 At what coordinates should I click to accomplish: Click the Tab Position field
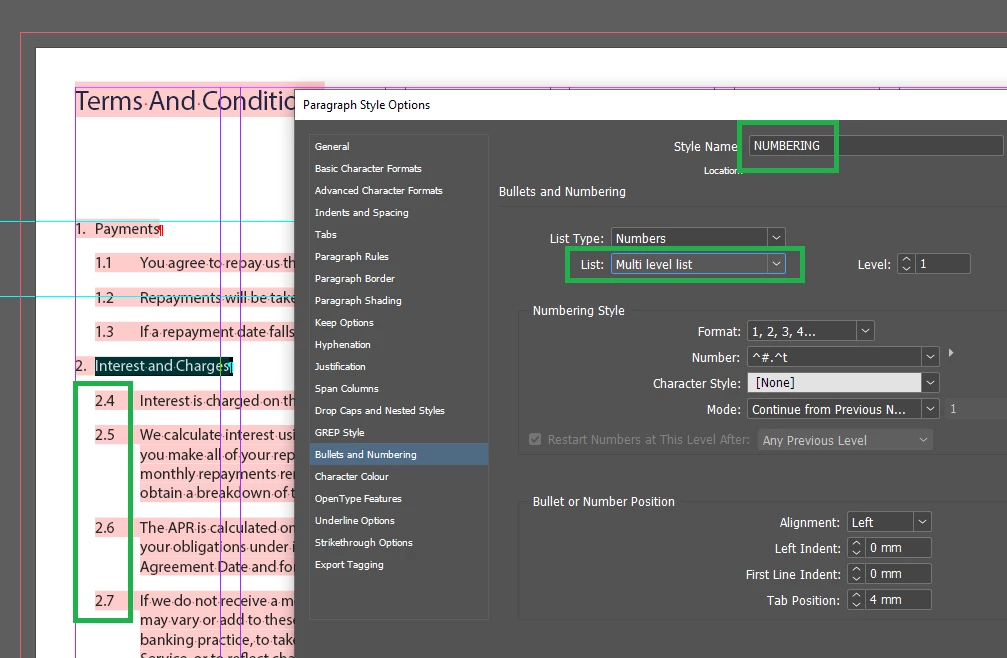click(898, 600)
